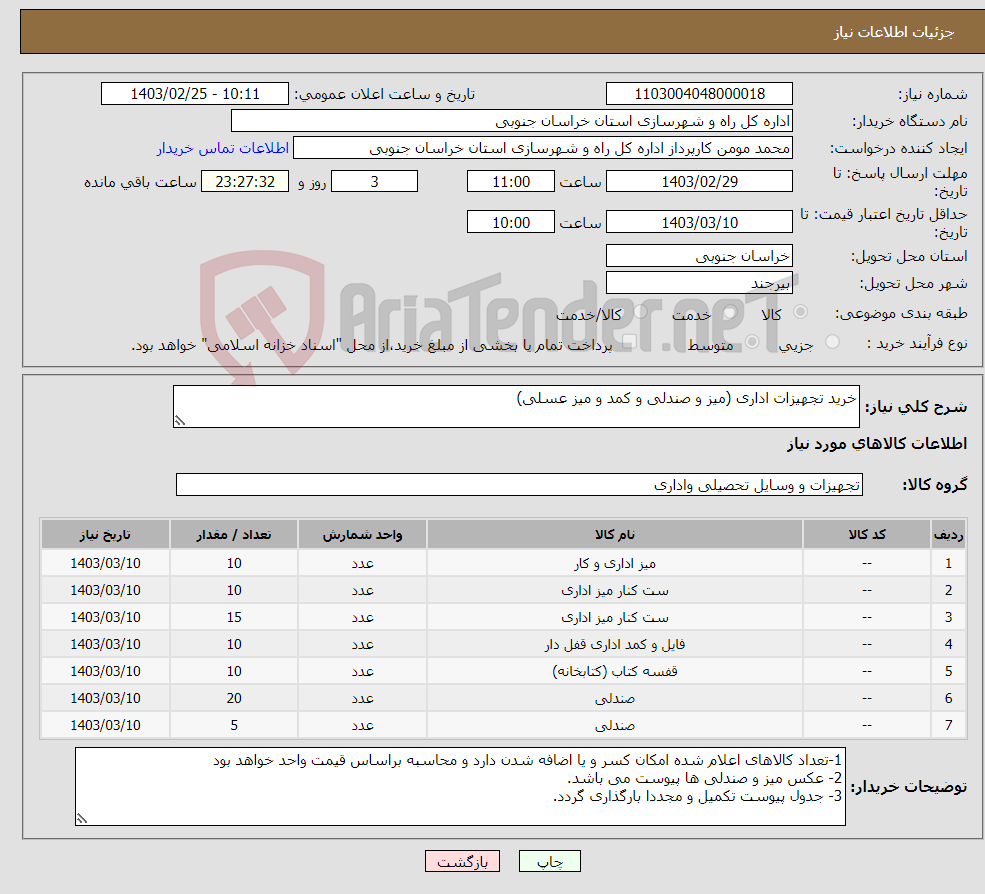
Task: Click unit عدد in row 4
Action: point(362,645)
